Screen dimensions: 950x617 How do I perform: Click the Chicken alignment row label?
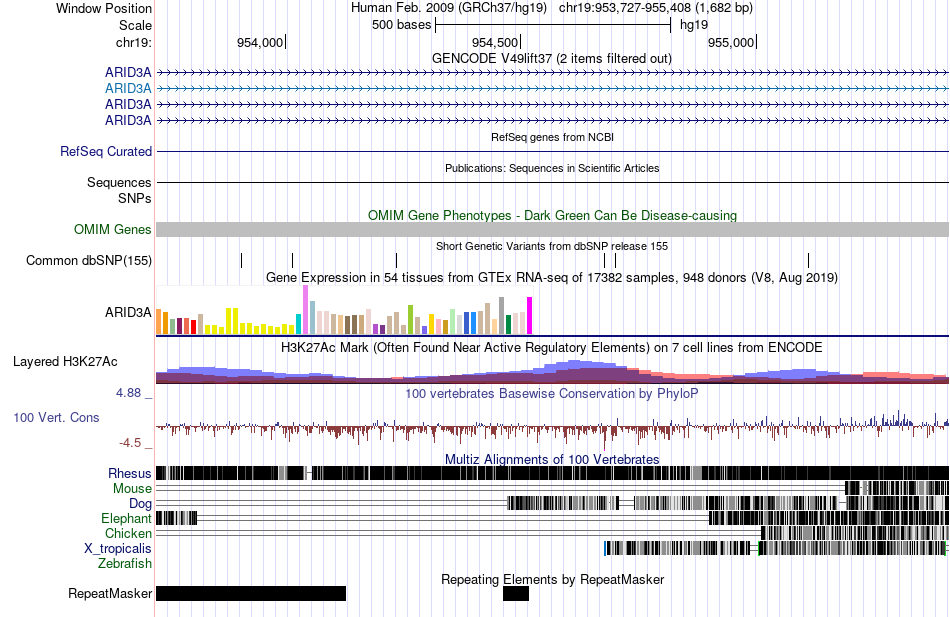click(128, 533)
